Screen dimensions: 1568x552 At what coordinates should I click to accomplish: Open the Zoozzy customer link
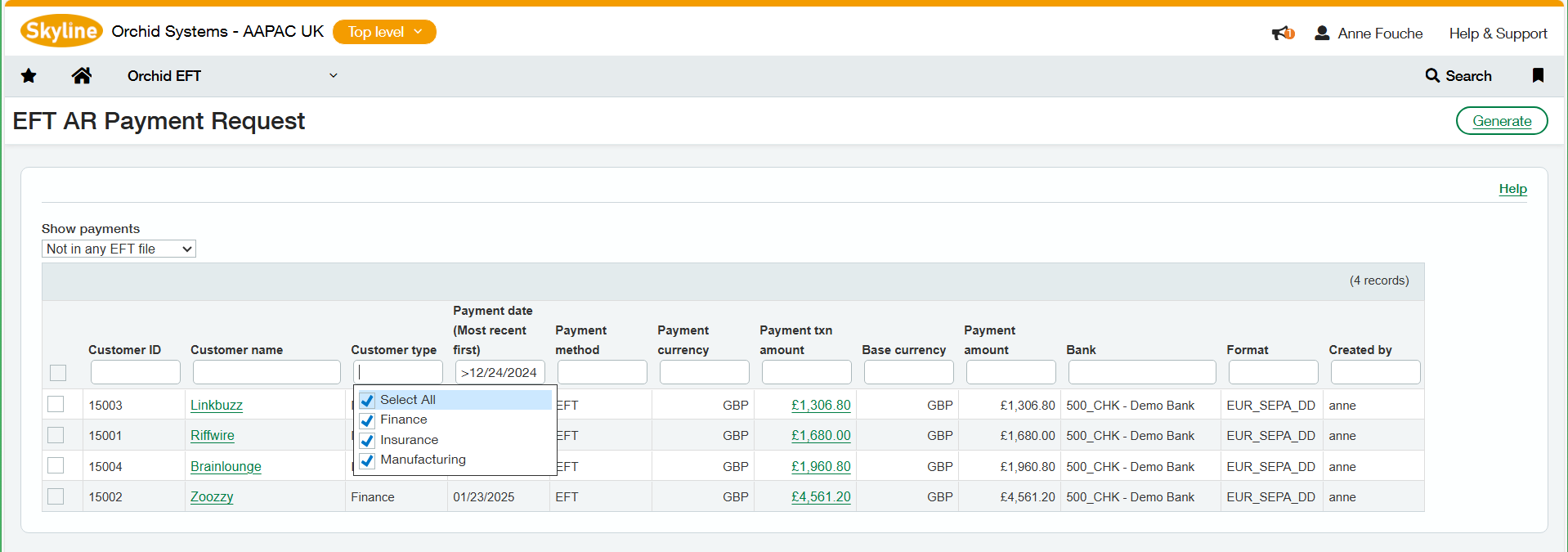click(212, 497)
